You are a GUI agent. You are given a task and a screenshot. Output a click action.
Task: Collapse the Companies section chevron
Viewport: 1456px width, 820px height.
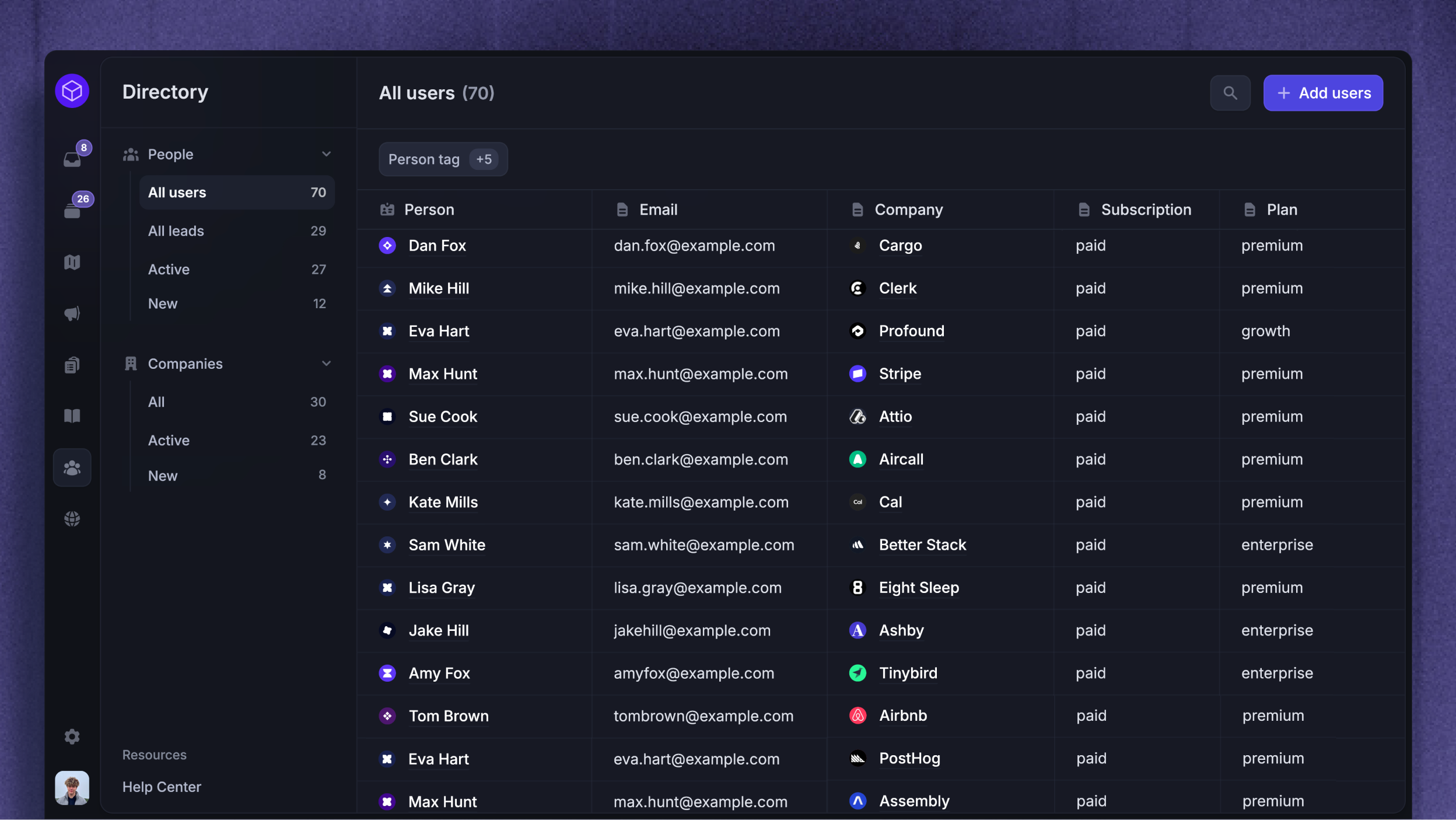(326, 364)
